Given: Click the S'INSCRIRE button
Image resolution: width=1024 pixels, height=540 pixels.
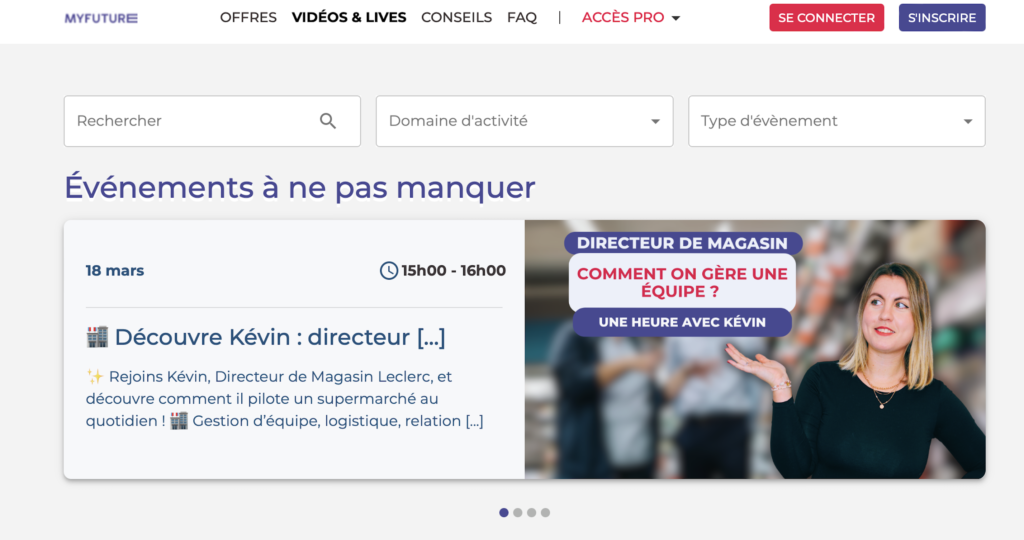Looking at the screenshot, I should [942, 18].
